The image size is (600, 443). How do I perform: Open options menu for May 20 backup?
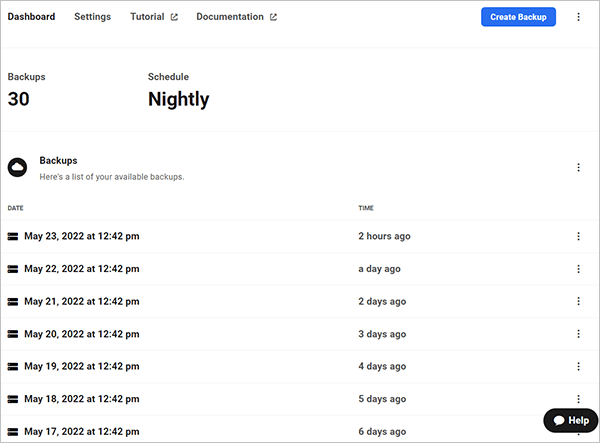click(578, 334)
